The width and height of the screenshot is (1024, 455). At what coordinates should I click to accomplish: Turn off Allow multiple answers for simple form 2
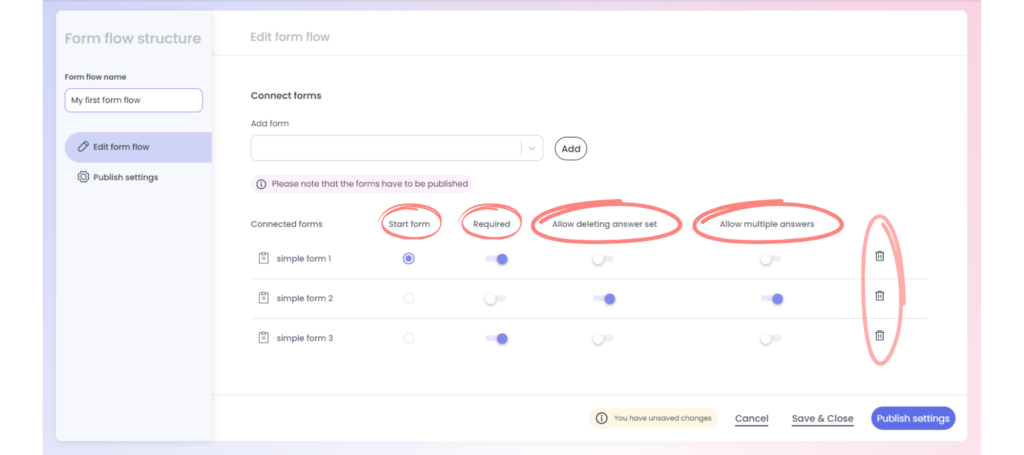coord(772,299)
